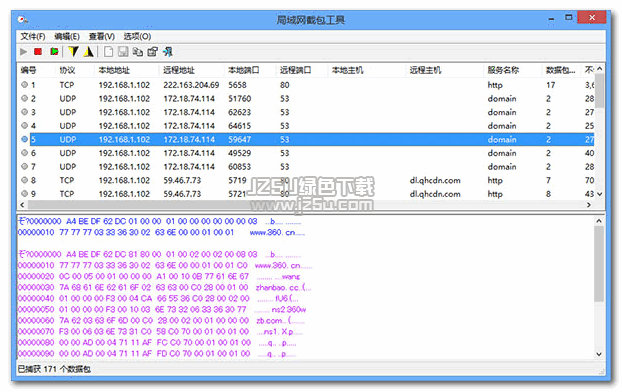Click local port 51760 in row 2
This screenshot has height=392, width=622.
[240, 98]
